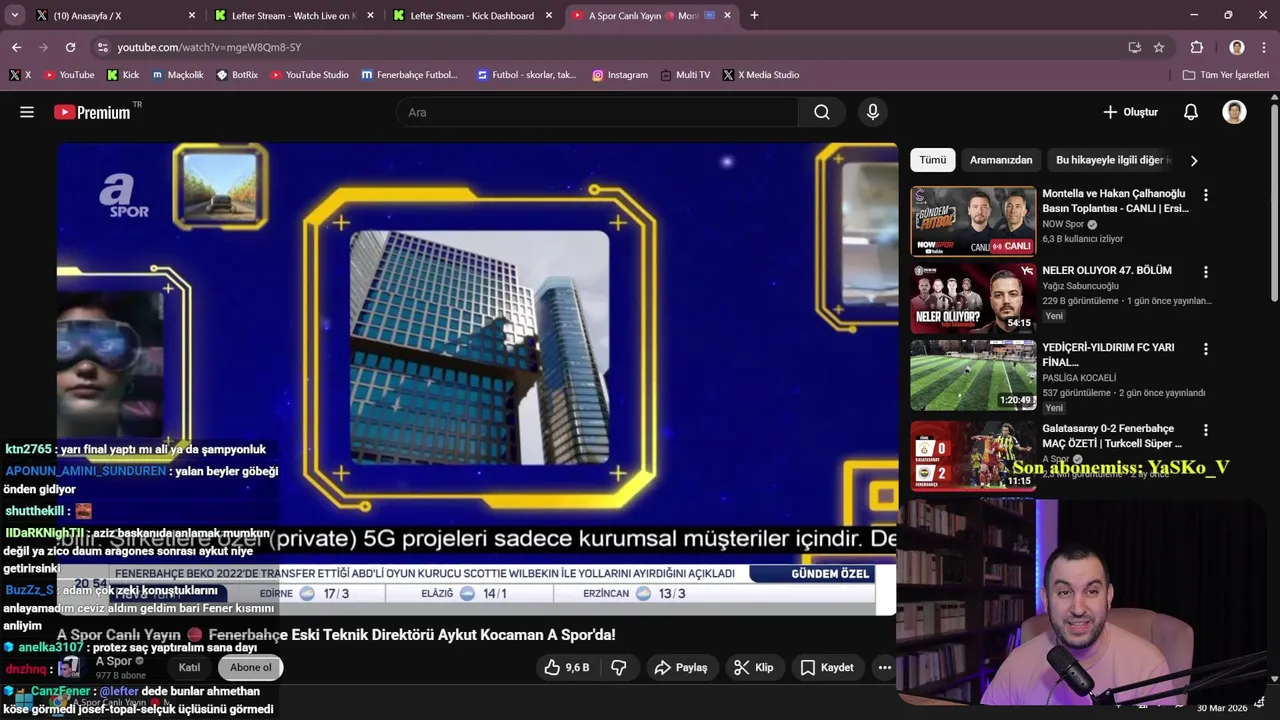This screenshot has width=1280, height=720.
Task: Click the cast/install icon in address bar
Action: point(1134,47)
